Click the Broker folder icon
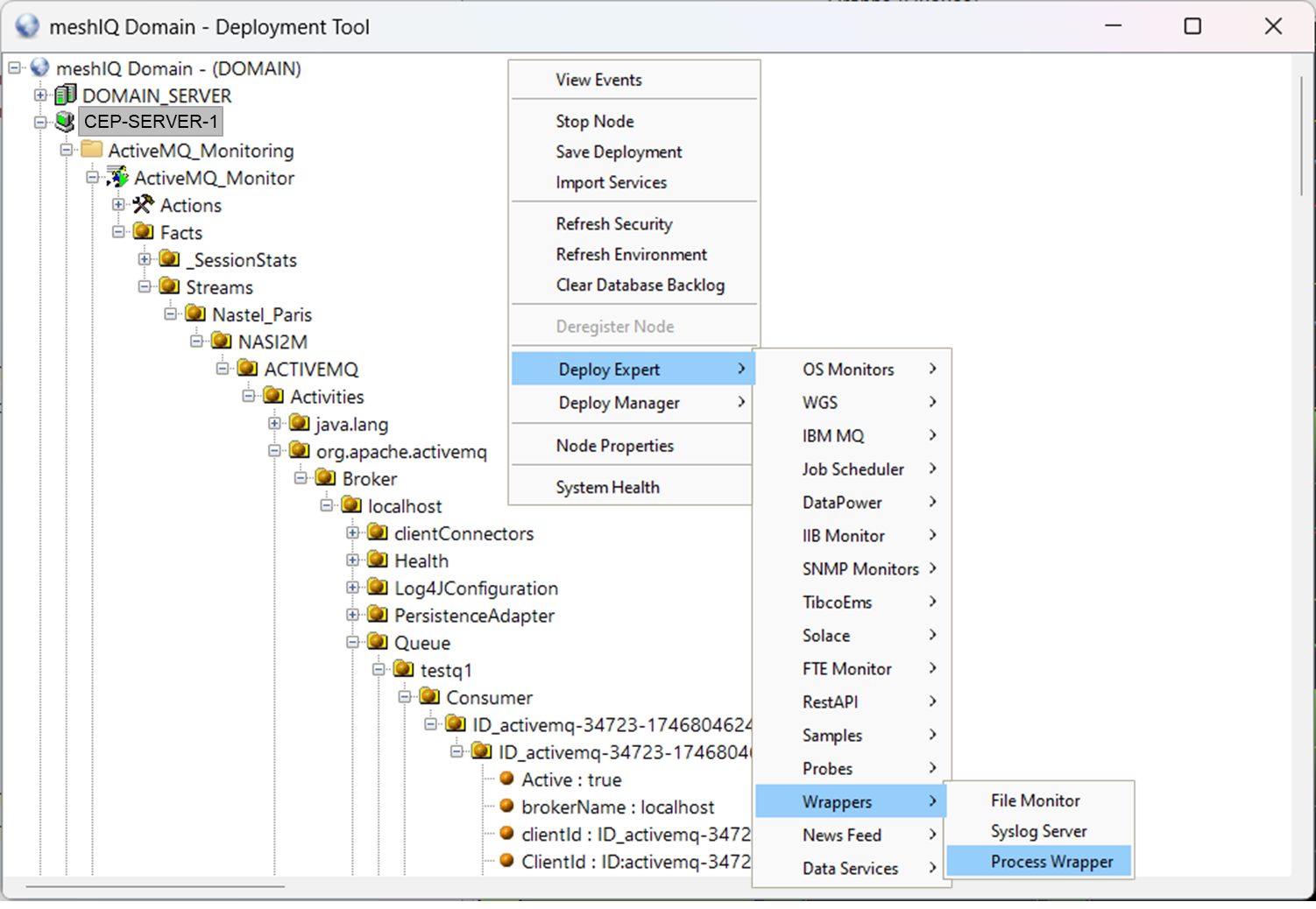Screen dimensions: 1316x909 [x=326, y=477]
